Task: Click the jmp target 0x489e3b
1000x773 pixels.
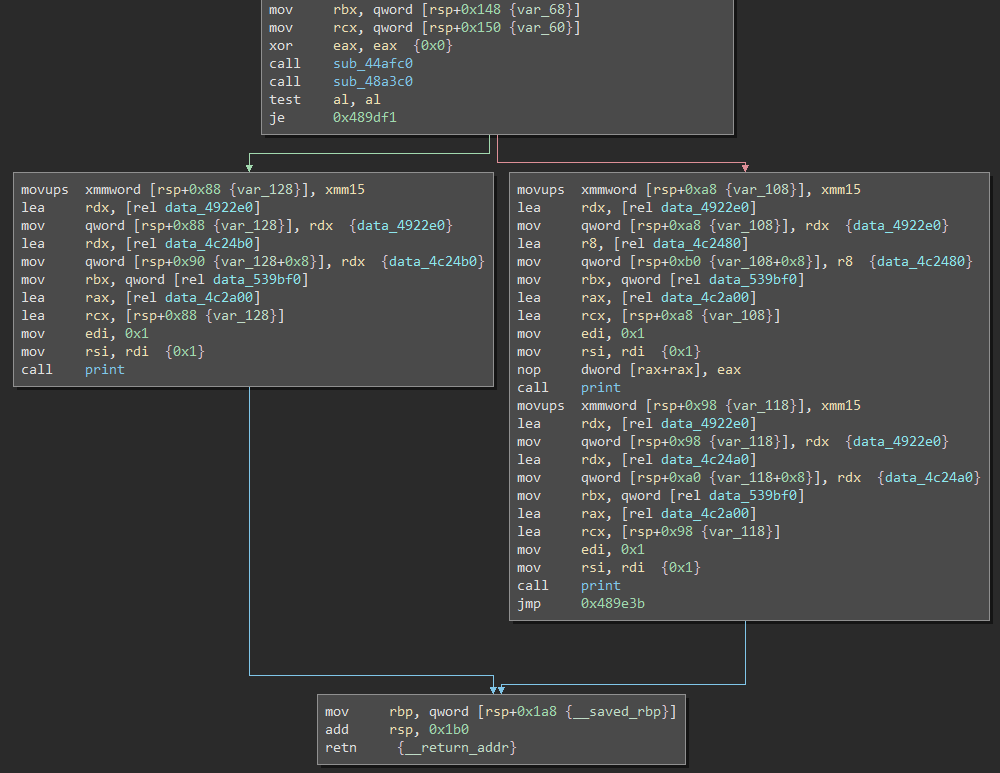Action: point(611,603)
